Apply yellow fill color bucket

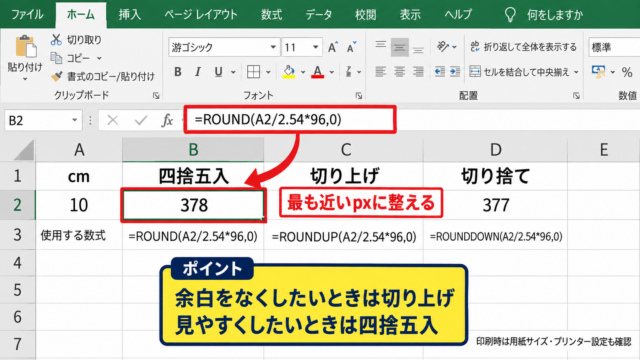(x=289, y=72)
